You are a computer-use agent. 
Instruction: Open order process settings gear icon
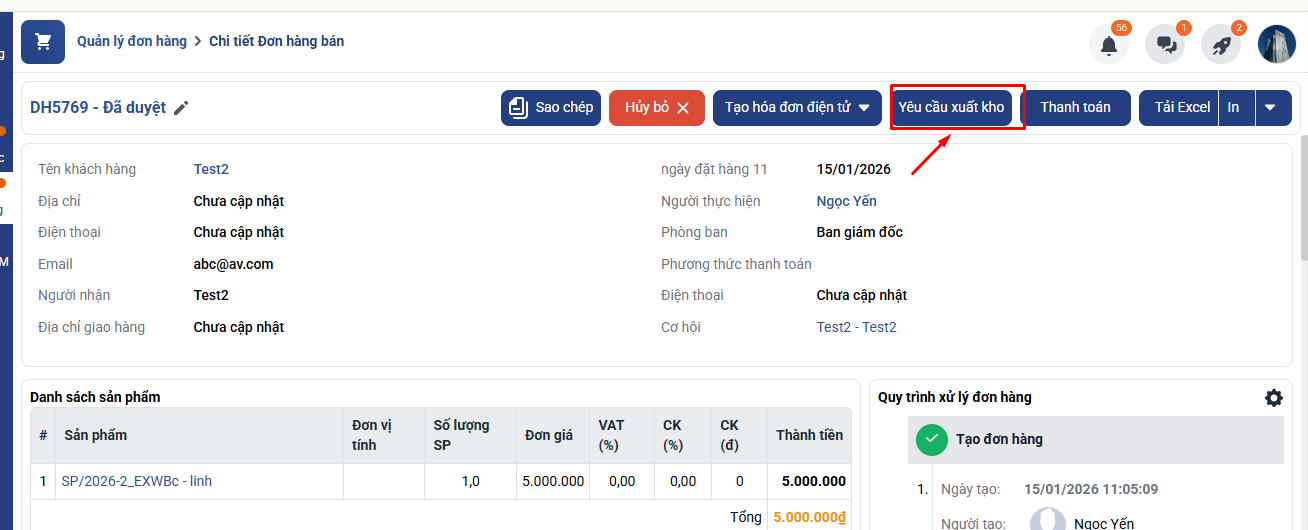[1273, 398]
